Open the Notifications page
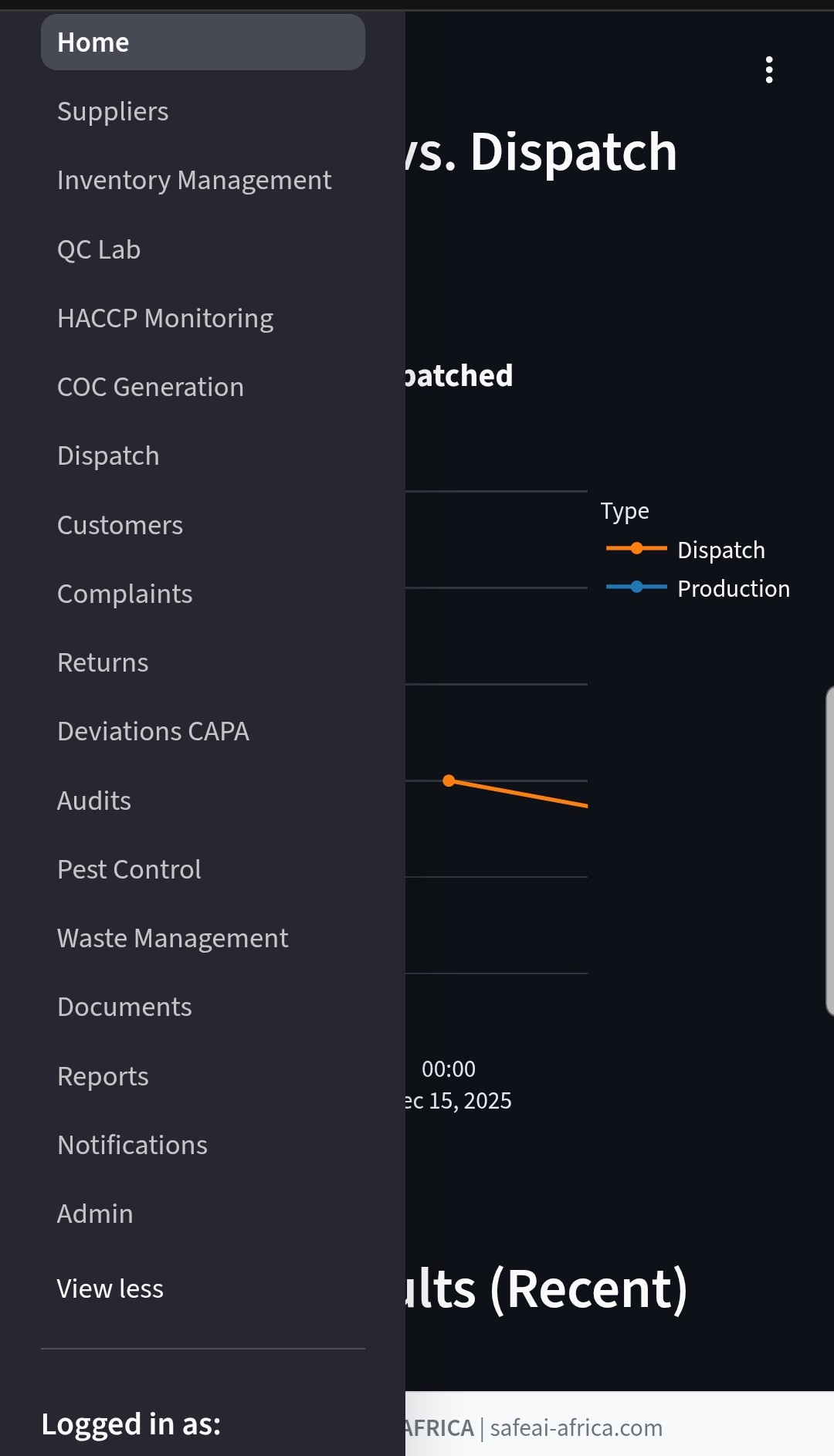Viewport: 834px width, 1456px height. (132, 1145)
